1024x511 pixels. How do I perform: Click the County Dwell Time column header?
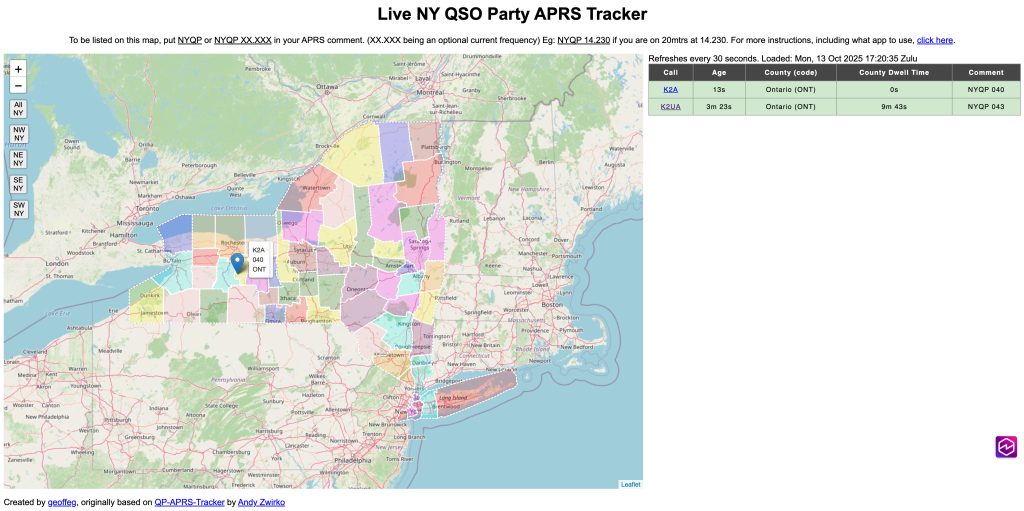[894, 72]
